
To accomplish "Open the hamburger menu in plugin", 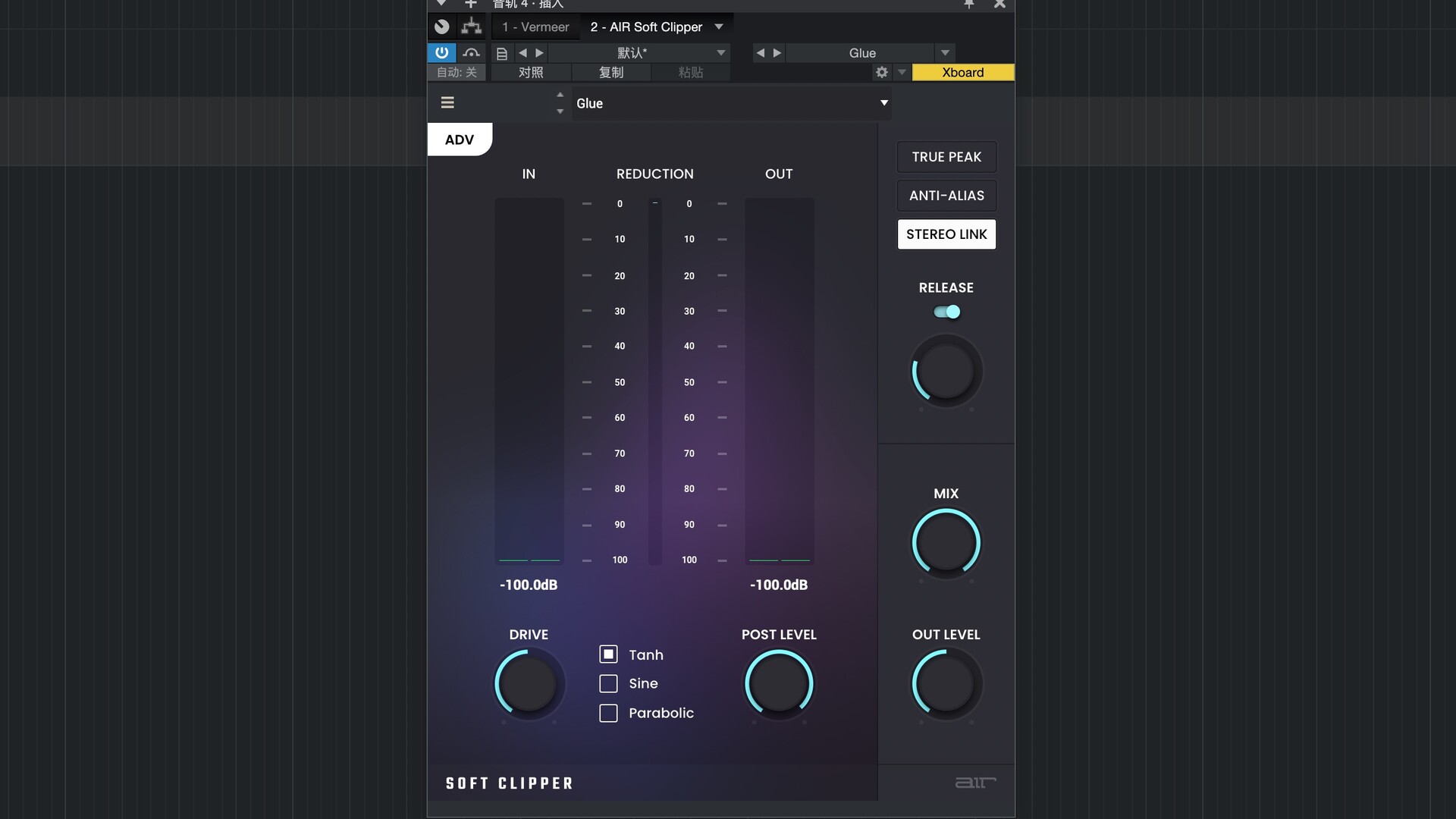I will click(447, 102).
